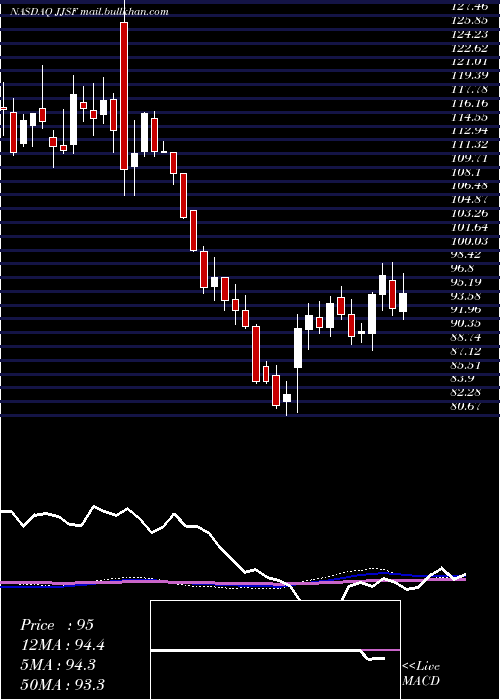Image resolution: width=500 pixels, height=700 pixels.
Task: Select the 96.8 price label
Action: click(463, 269)
